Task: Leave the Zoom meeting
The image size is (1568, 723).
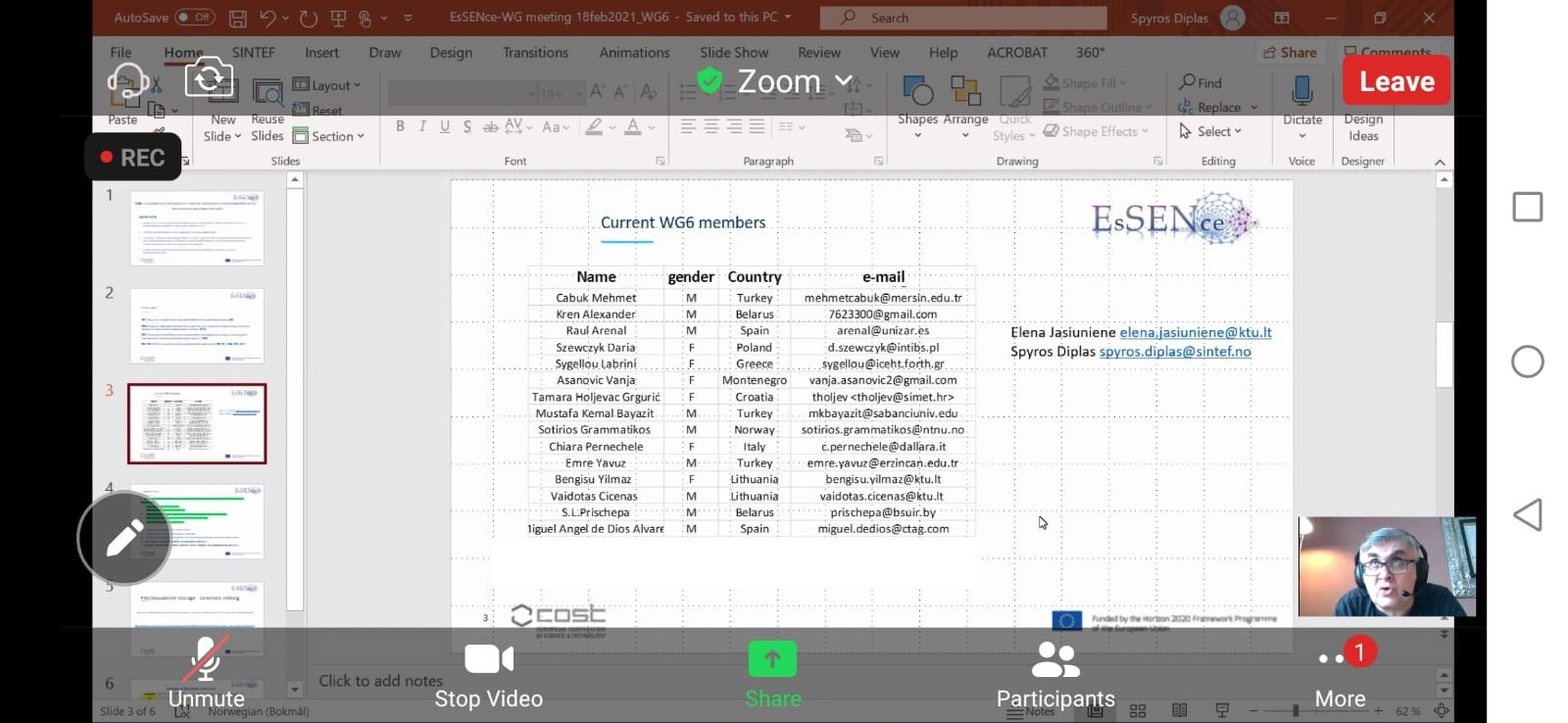Action: (x=1396, y=81)
